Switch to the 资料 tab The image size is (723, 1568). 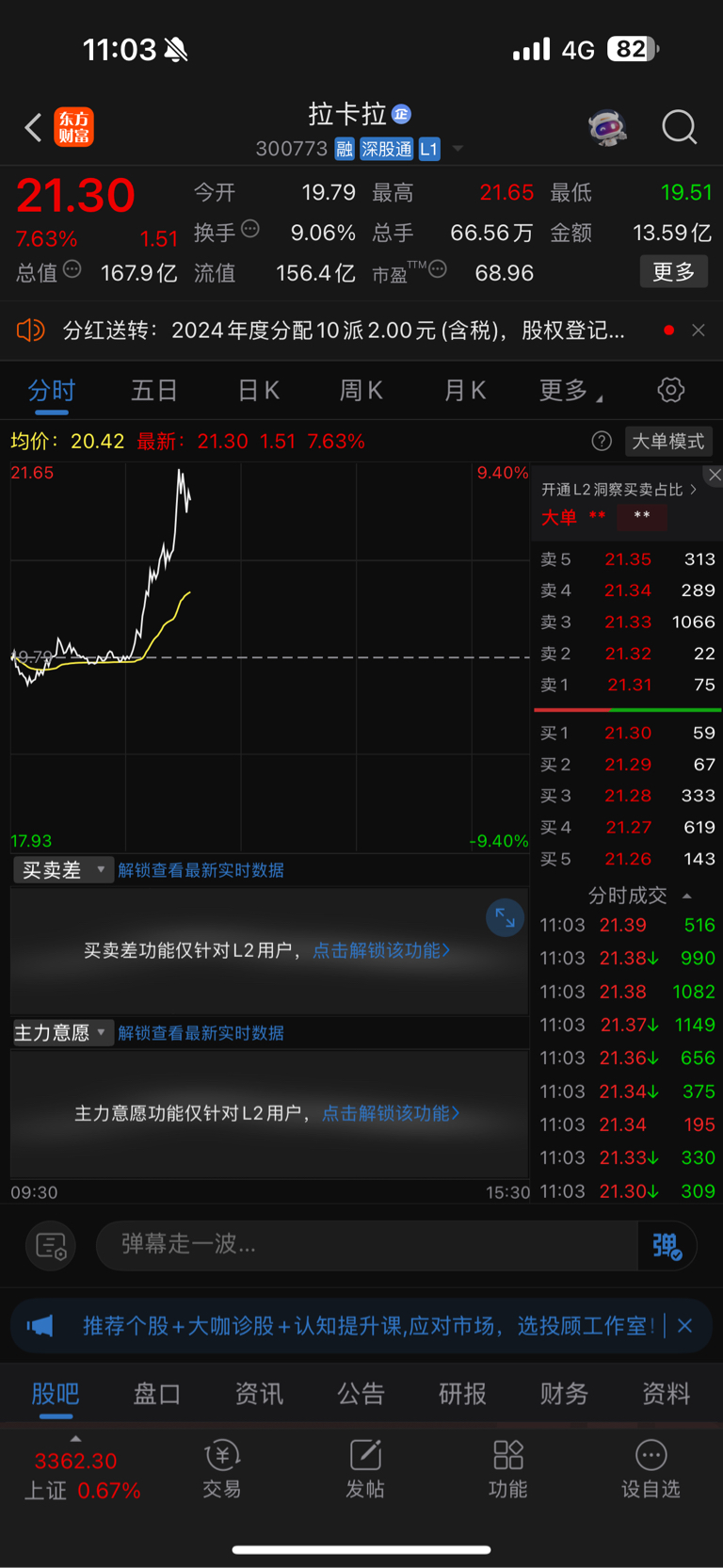point(666,1394)
